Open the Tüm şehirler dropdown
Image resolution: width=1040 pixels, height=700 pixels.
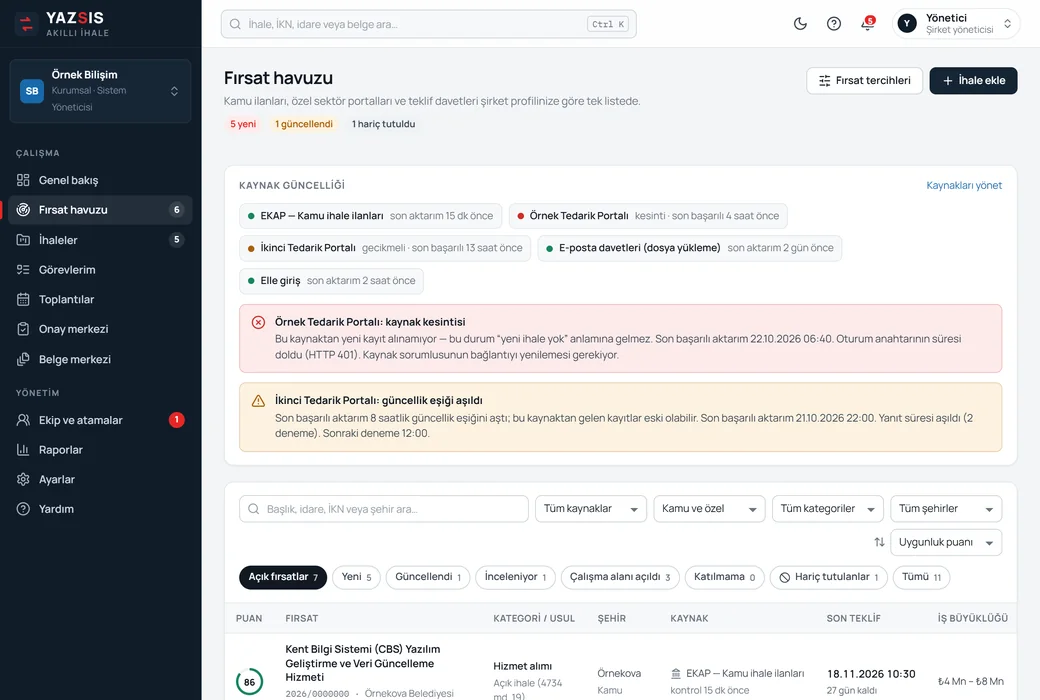[x=946, y=509]
